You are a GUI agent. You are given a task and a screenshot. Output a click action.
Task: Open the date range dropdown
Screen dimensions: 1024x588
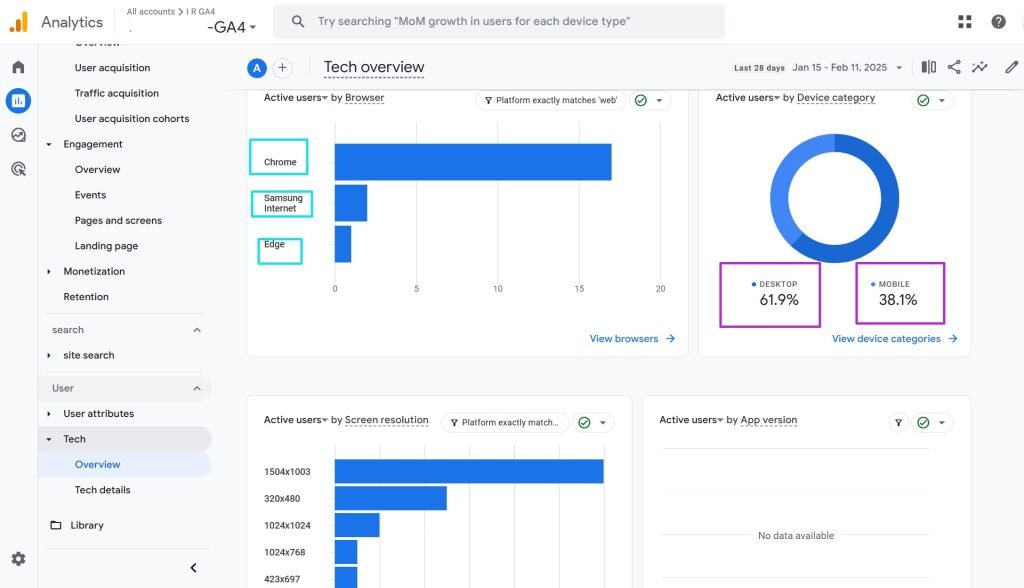pos(899,68)
